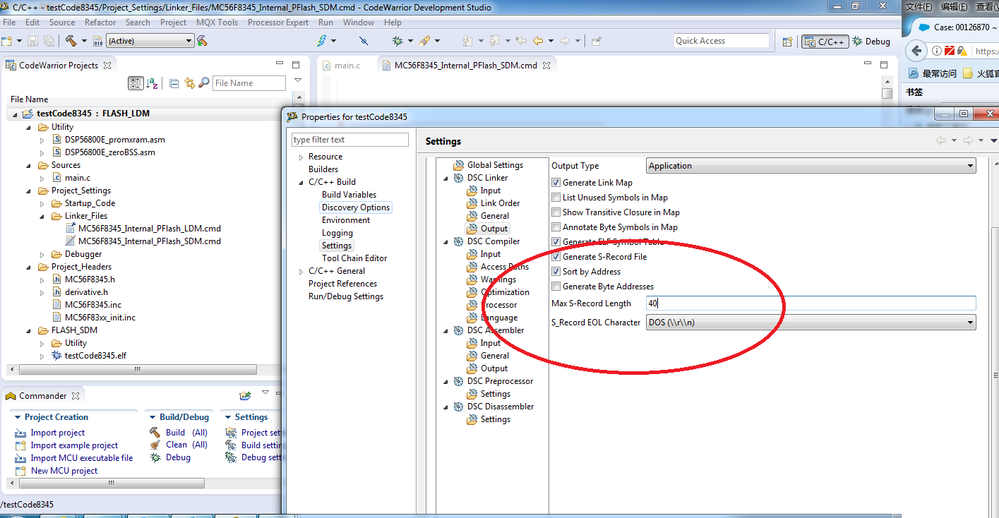Click the Flash programmer lightning icon

point(322,41)
